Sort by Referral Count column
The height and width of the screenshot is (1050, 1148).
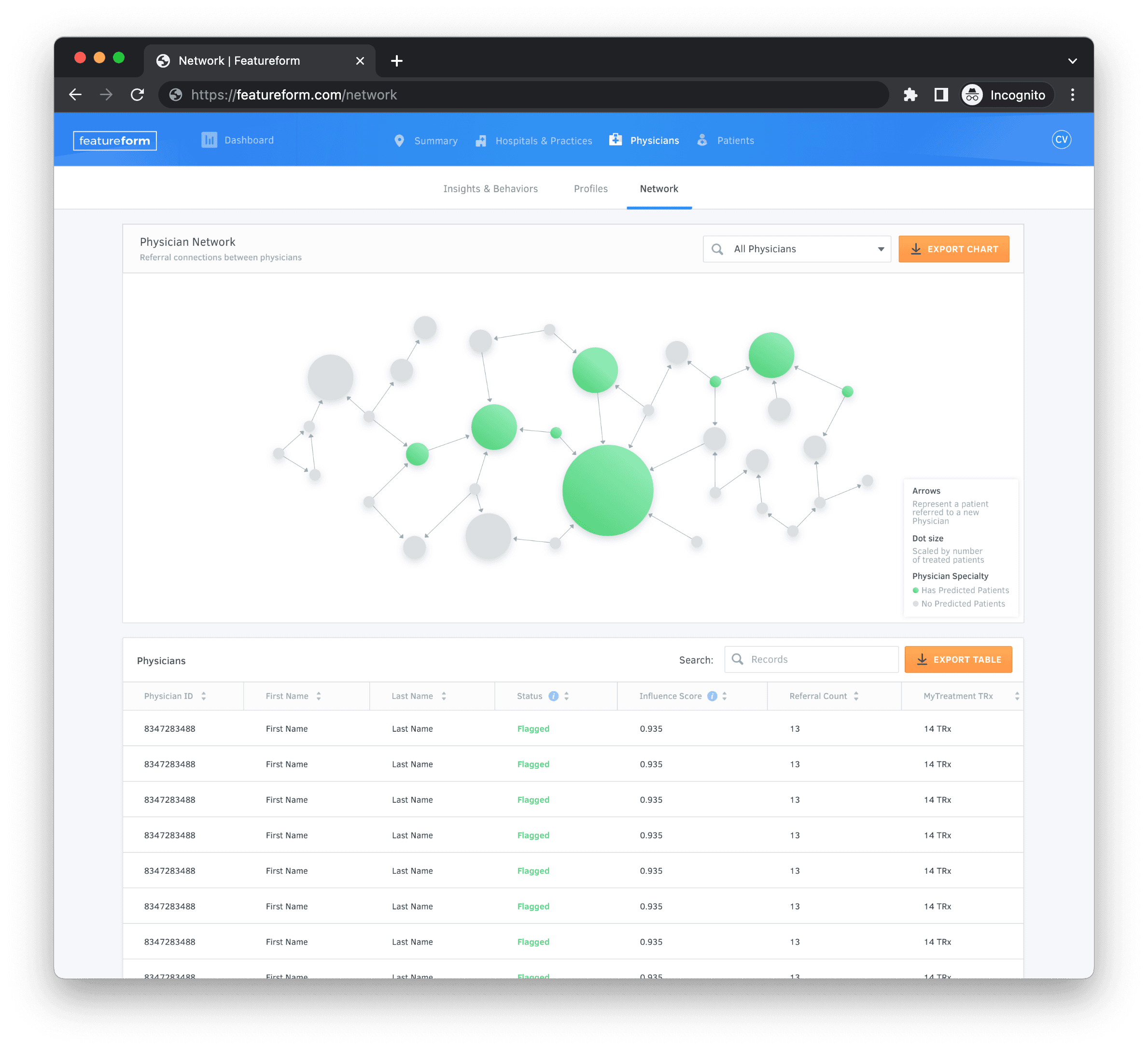point(856,696)
